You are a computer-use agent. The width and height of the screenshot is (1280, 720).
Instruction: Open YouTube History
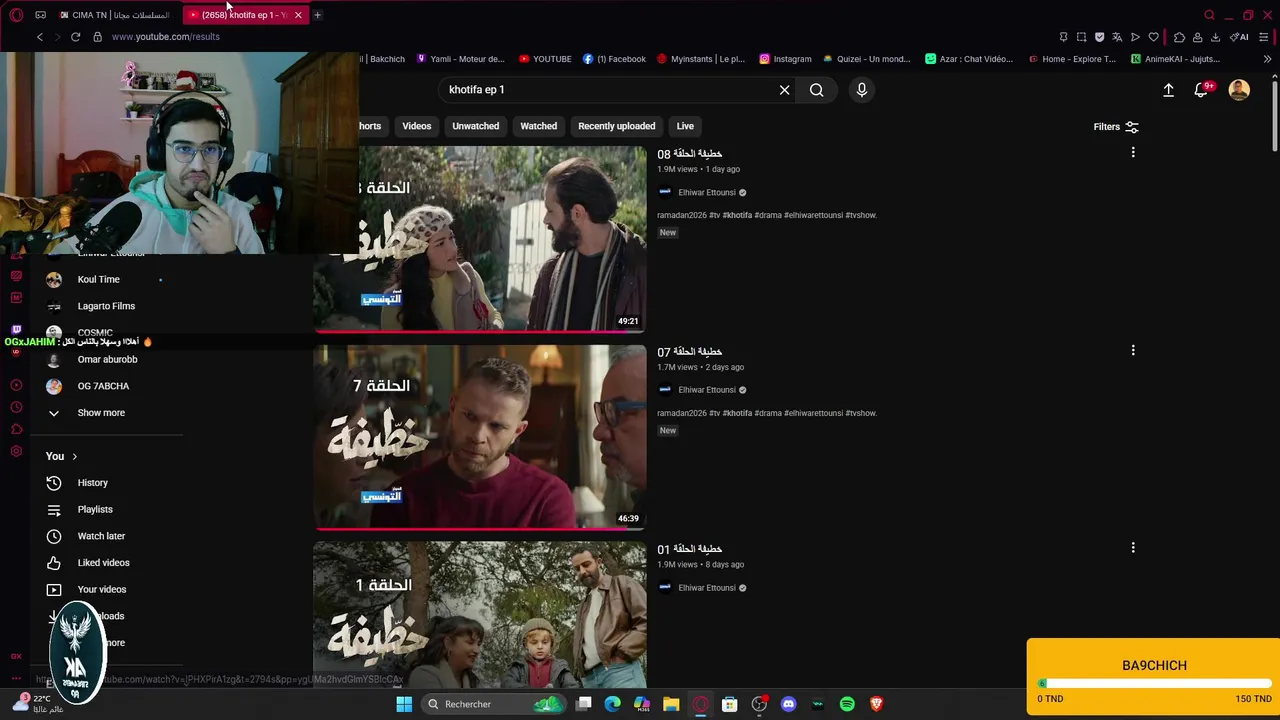(x=92, y=483)
